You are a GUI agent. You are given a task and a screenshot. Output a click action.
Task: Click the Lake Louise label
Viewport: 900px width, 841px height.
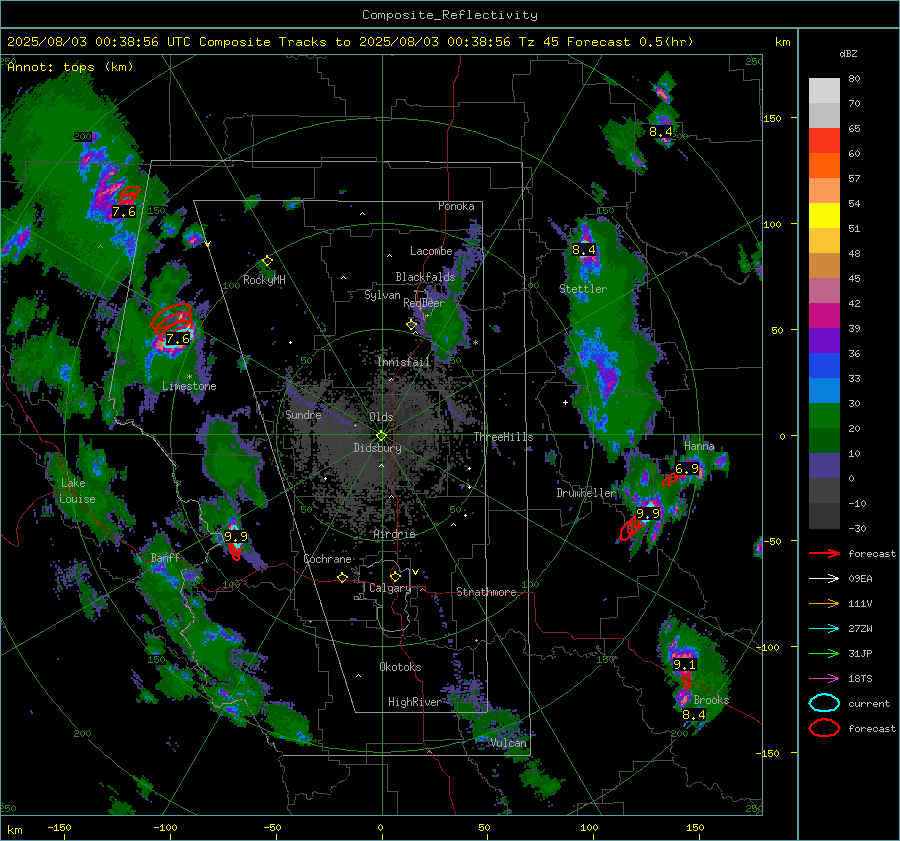tap(77, 491)
